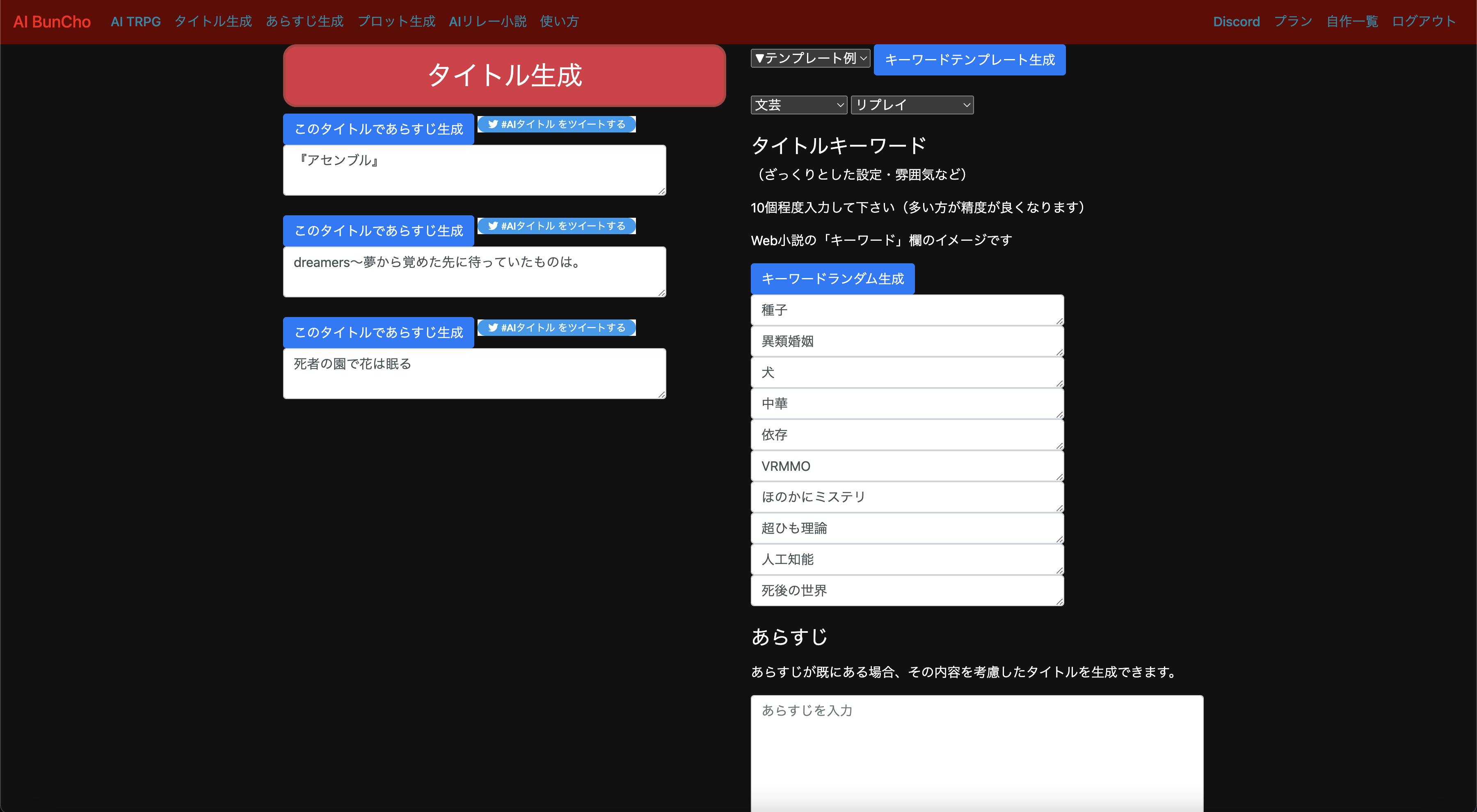Screen dimensions: 1477x812
Task: Go to あらすじ生成 nav item
Action: click(304, 22)
